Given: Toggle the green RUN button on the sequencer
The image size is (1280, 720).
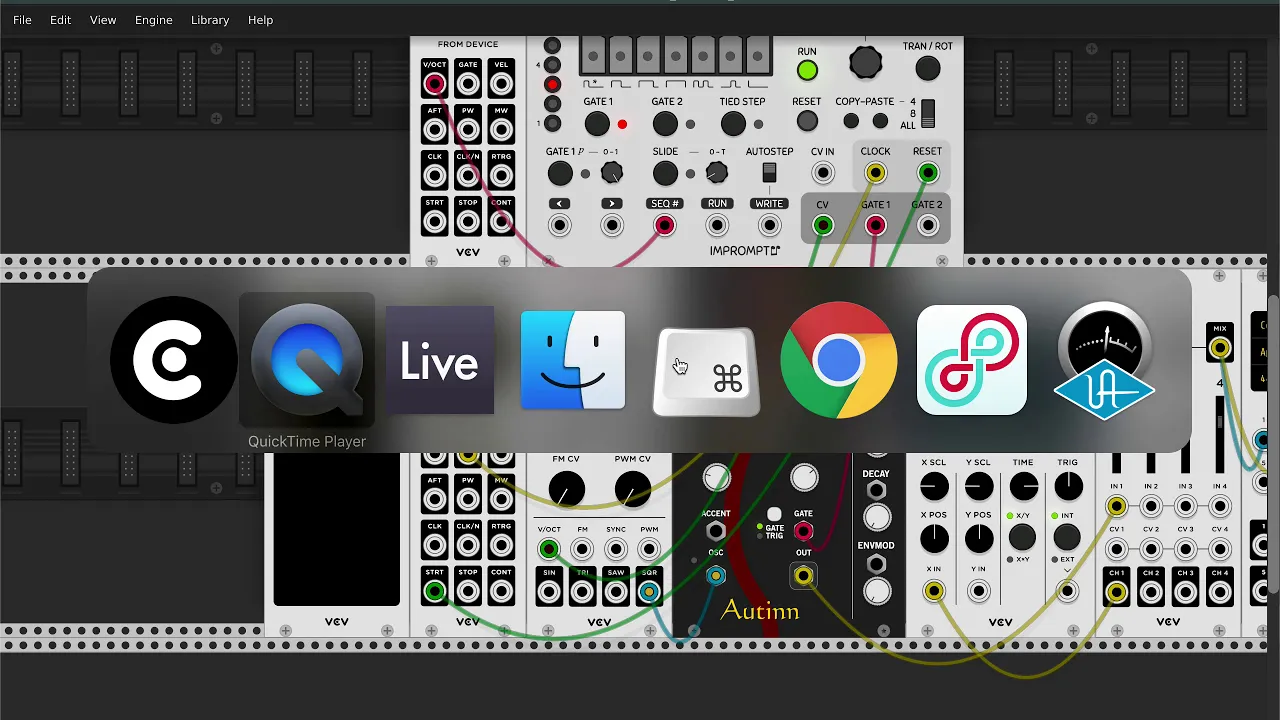Looking at the screenshot, I should (x=807, y=70).
